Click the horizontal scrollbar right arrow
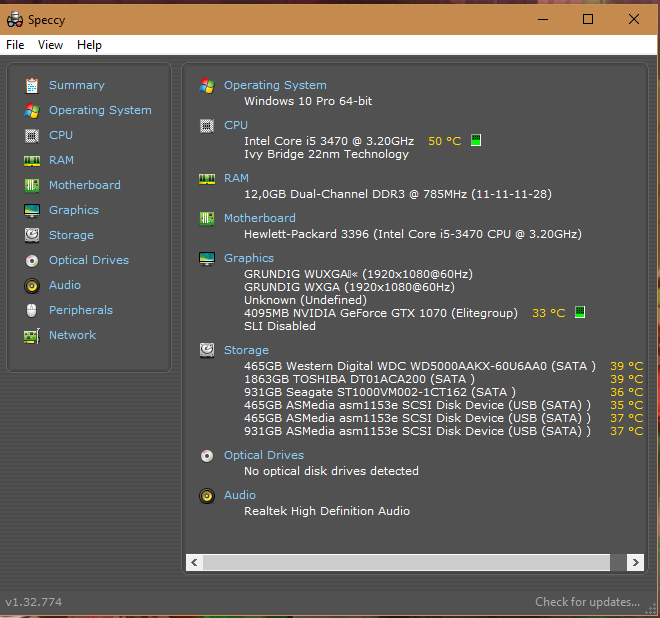The width and height of the screenshot is (660, 618). 635,562
